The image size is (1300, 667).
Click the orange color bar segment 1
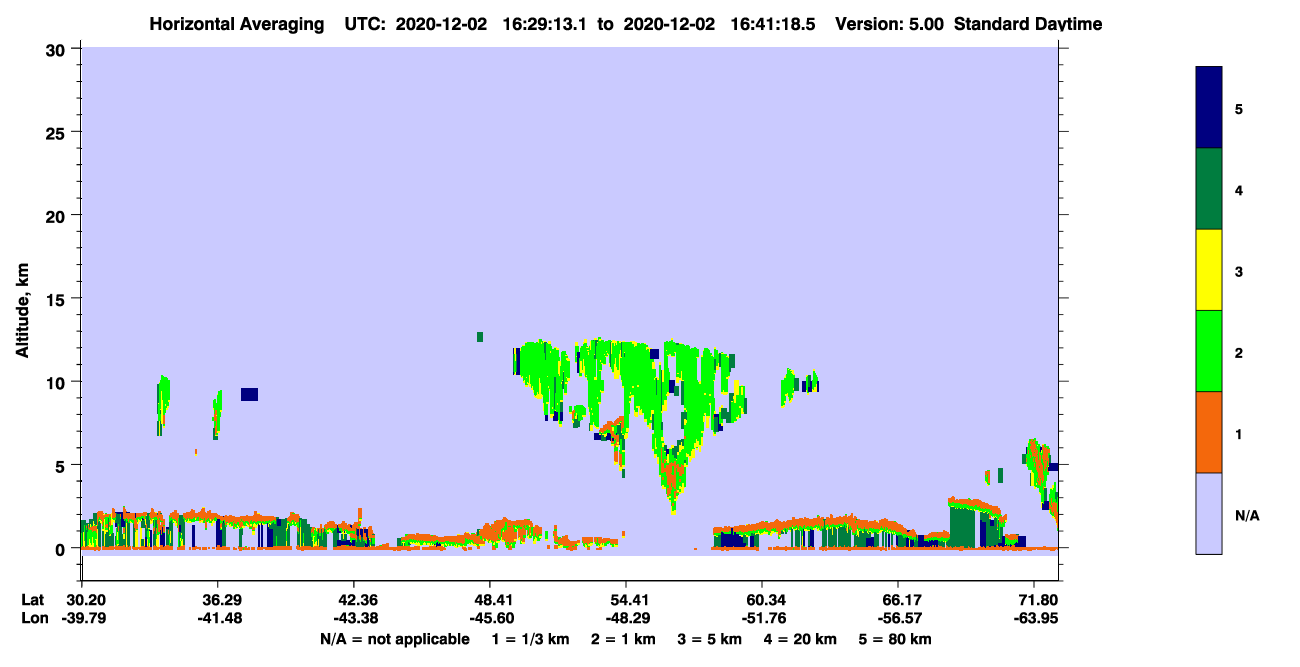1208,432
